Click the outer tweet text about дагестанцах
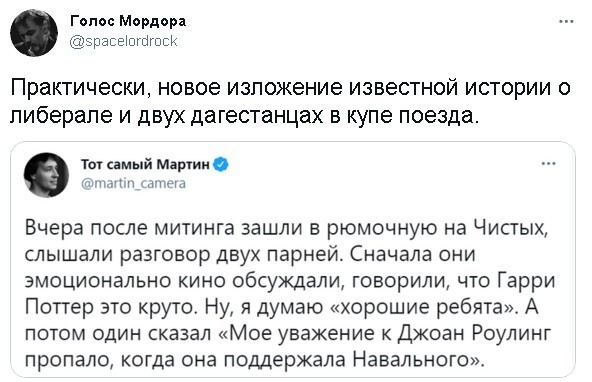592x382 pixels. (x=290, y=102)
